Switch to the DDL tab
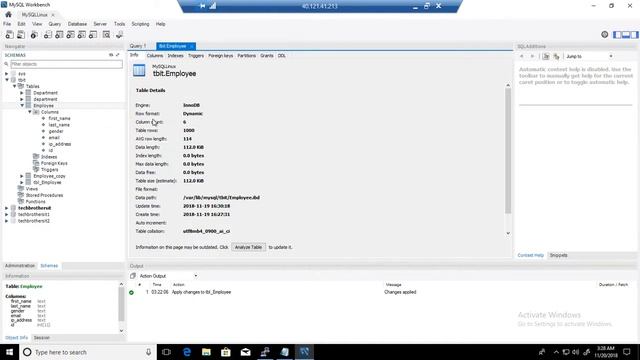This screenshot has height=360, width=640. [x=282, y=56]
